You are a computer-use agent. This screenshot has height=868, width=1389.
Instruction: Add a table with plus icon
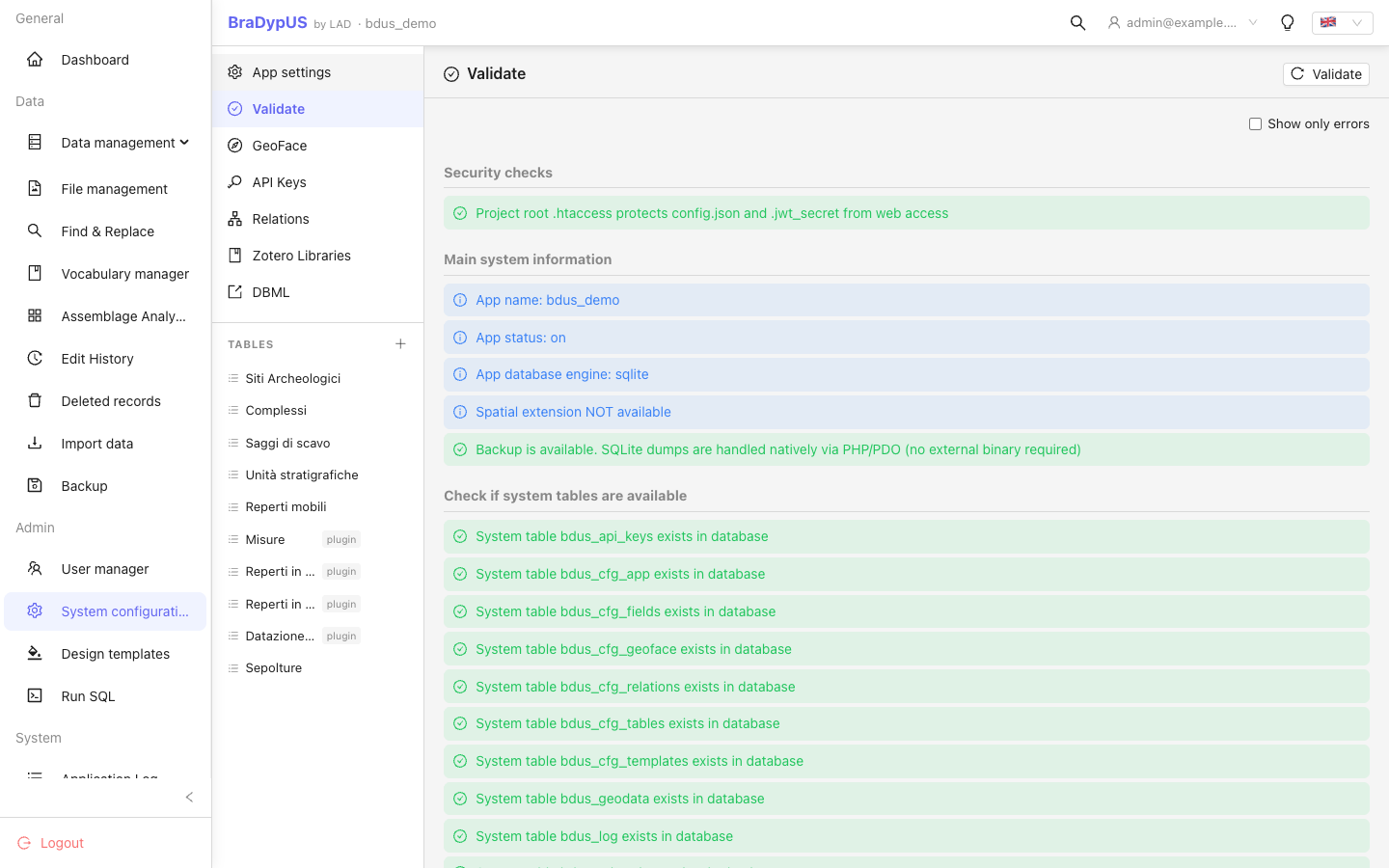(x=400, y=344)
